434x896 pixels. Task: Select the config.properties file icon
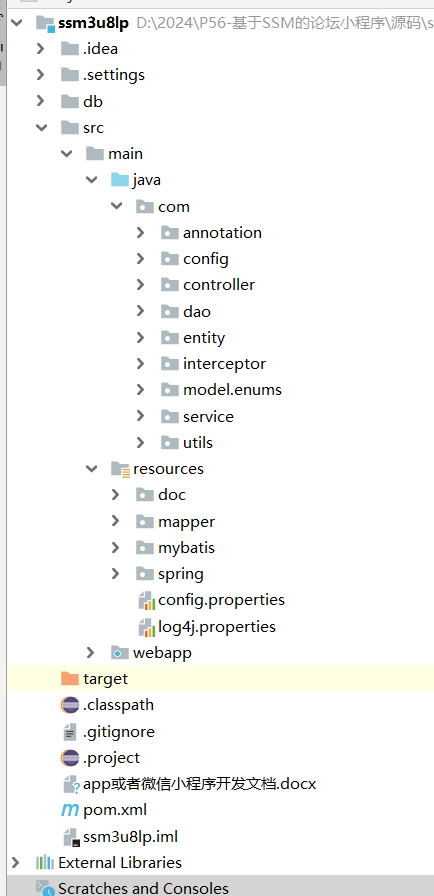(147, 601)
